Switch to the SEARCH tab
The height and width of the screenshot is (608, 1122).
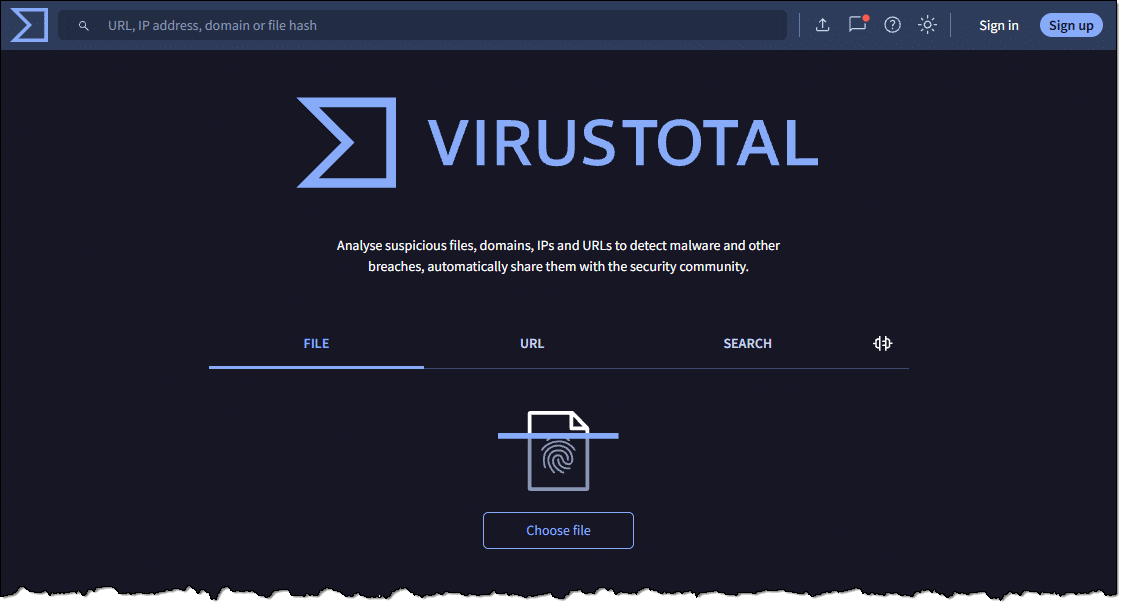pos(747,343)
